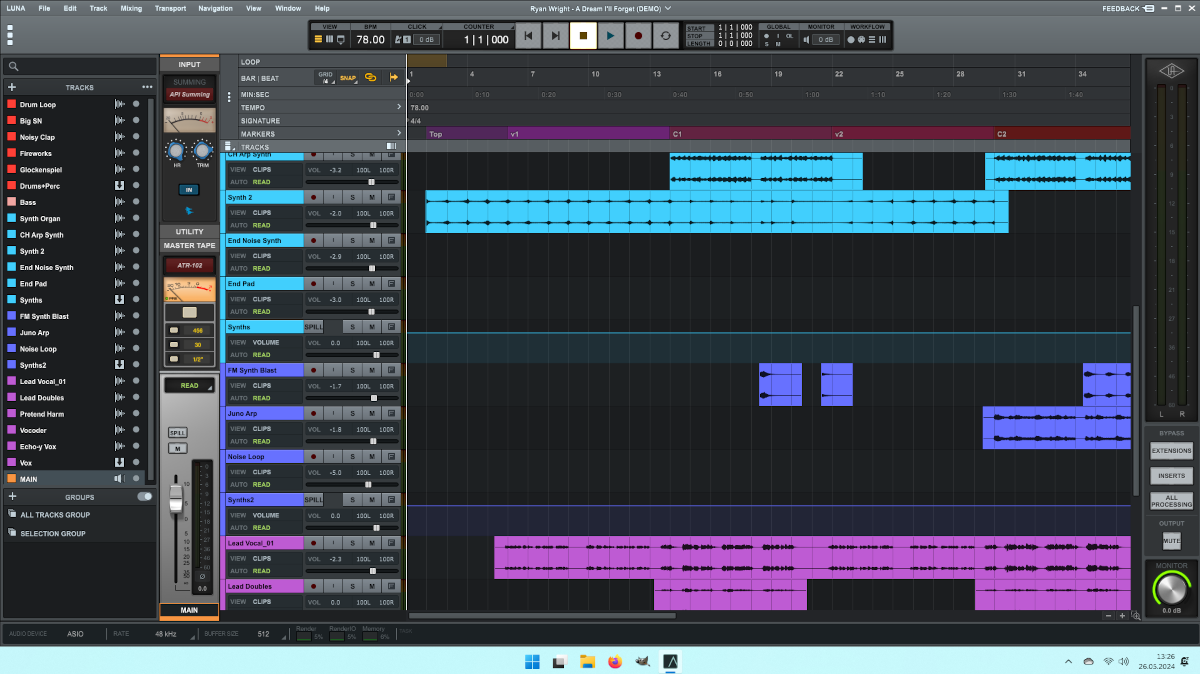Click the SPILL button on Synths bus track
Screen dimensions: 1200x674
pyautogui.click(x=313, y=327)
